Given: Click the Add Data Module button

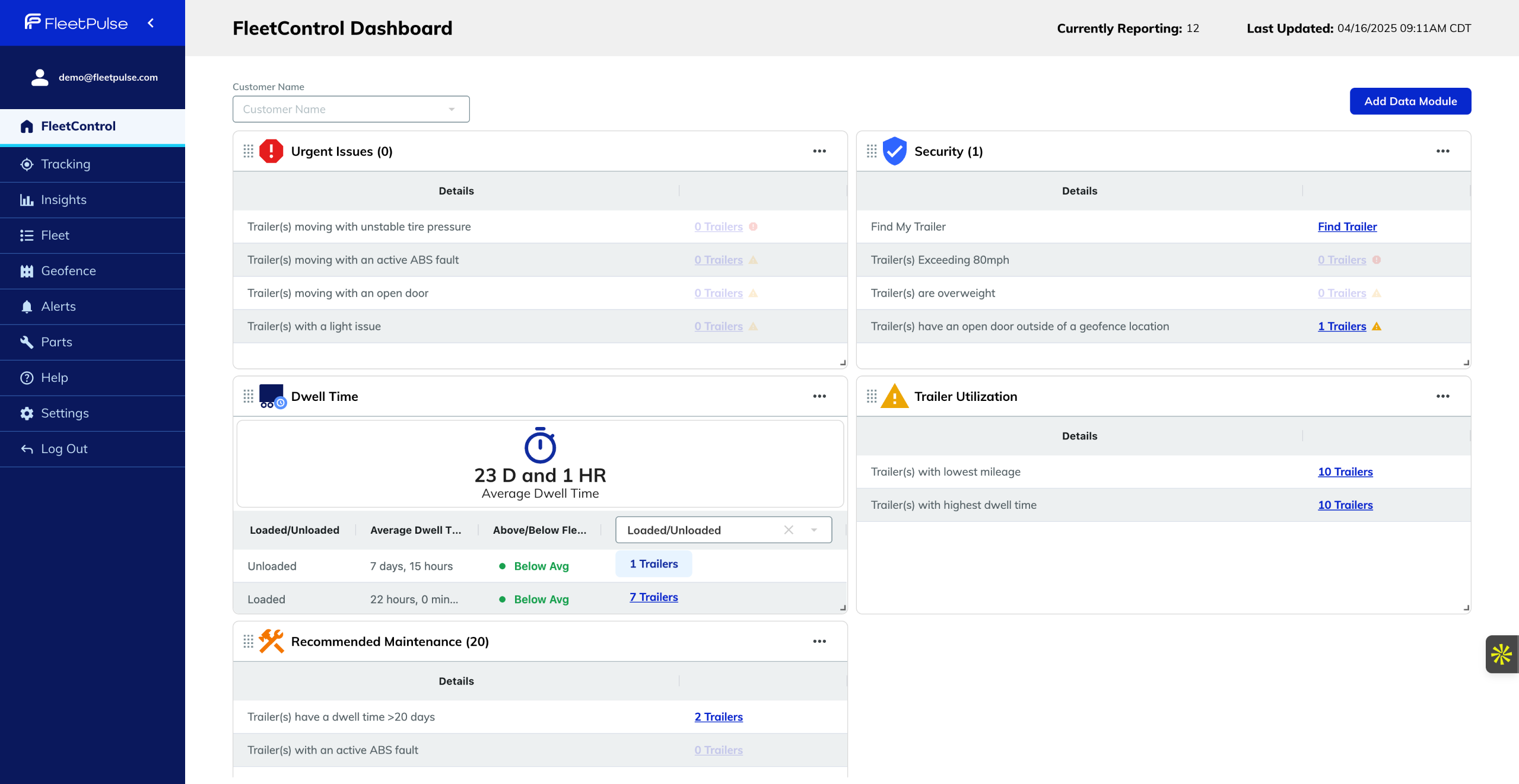Looking at the screenshot, I should 1410,101.
